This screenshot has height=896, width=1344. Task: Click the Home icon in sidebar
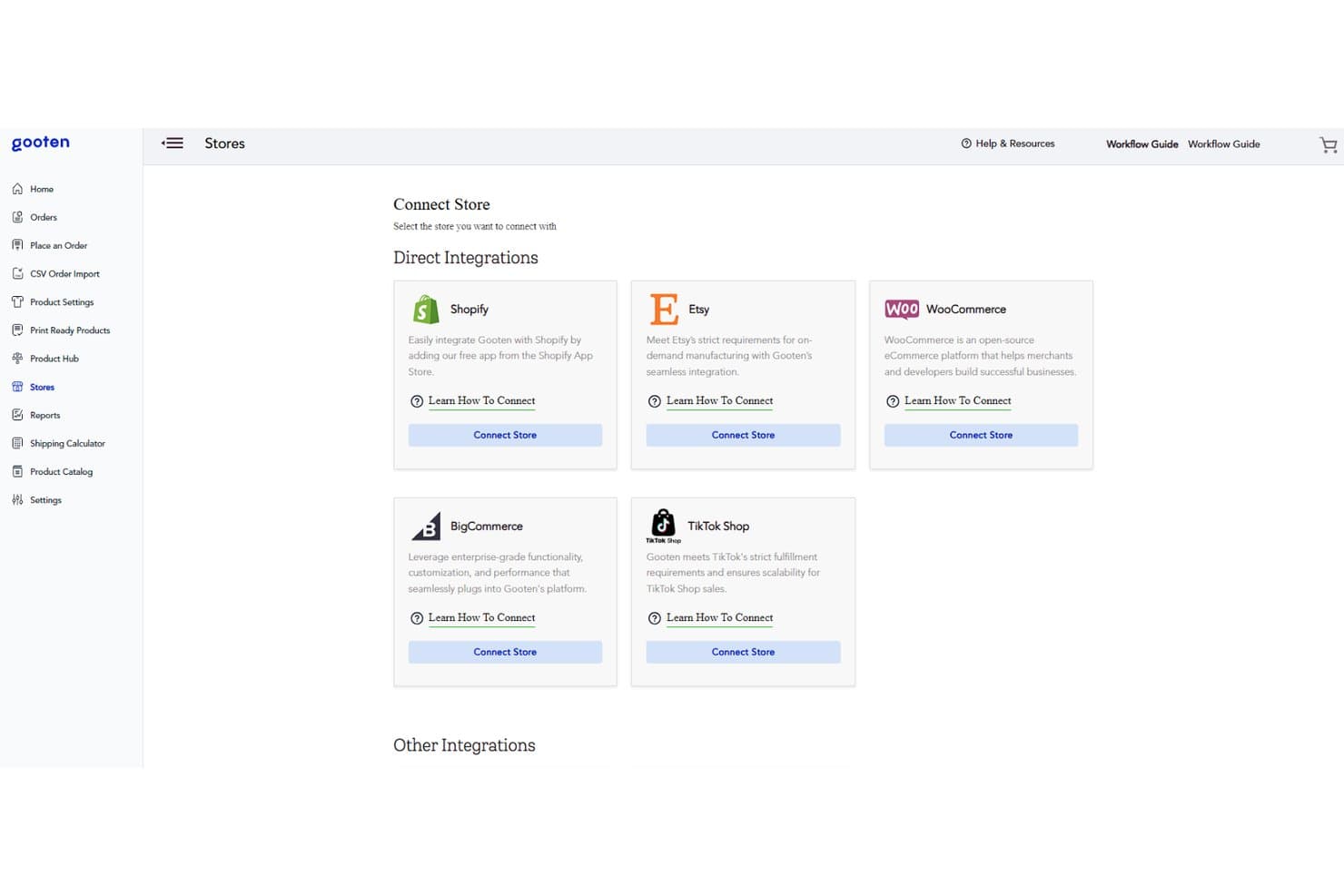pyautogui.click(x=17, y=189)
